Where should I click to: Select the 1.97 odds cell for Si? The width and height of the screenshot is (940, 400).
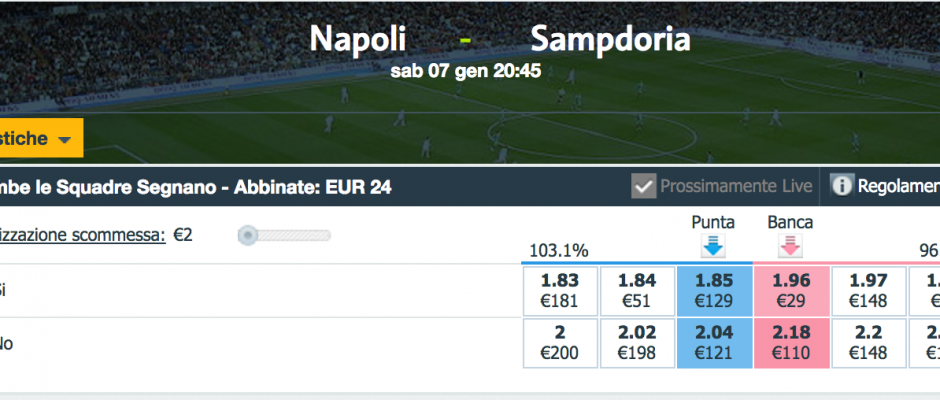[x=868, y=291]
